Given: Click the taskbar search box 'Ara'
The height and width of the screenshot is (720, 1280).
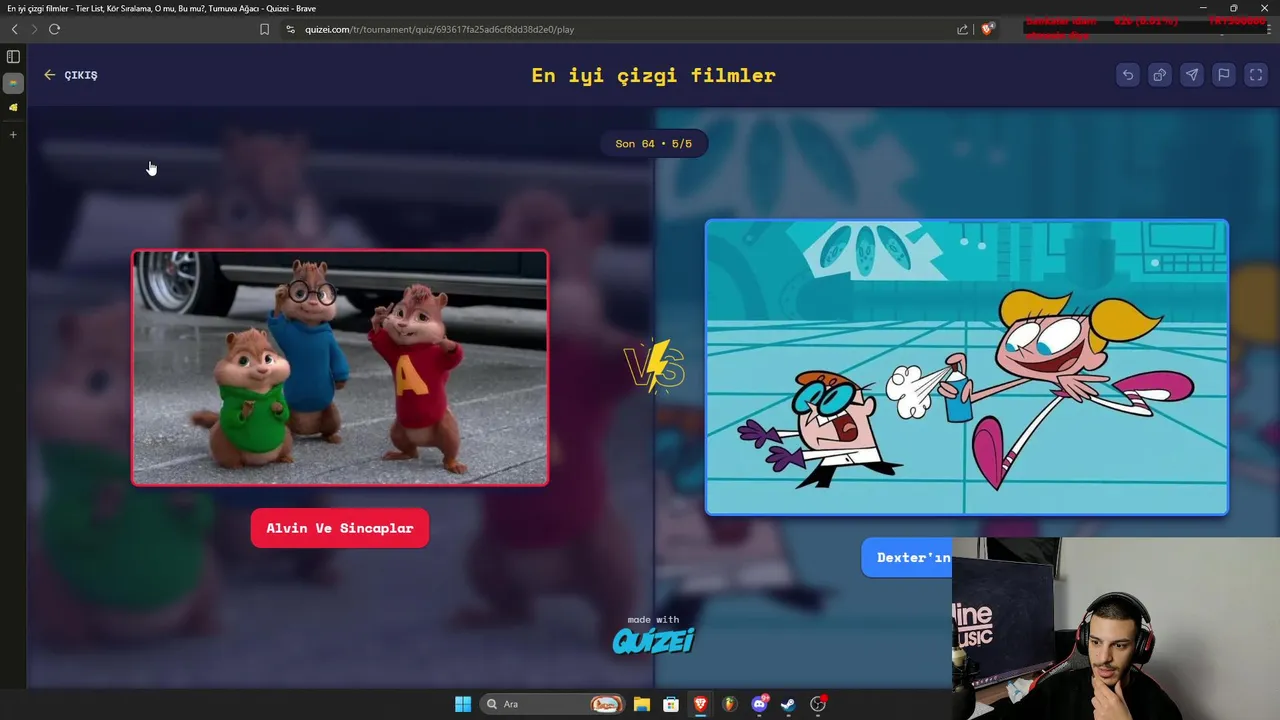Looking at the screenshot, I should pos(552,704).
